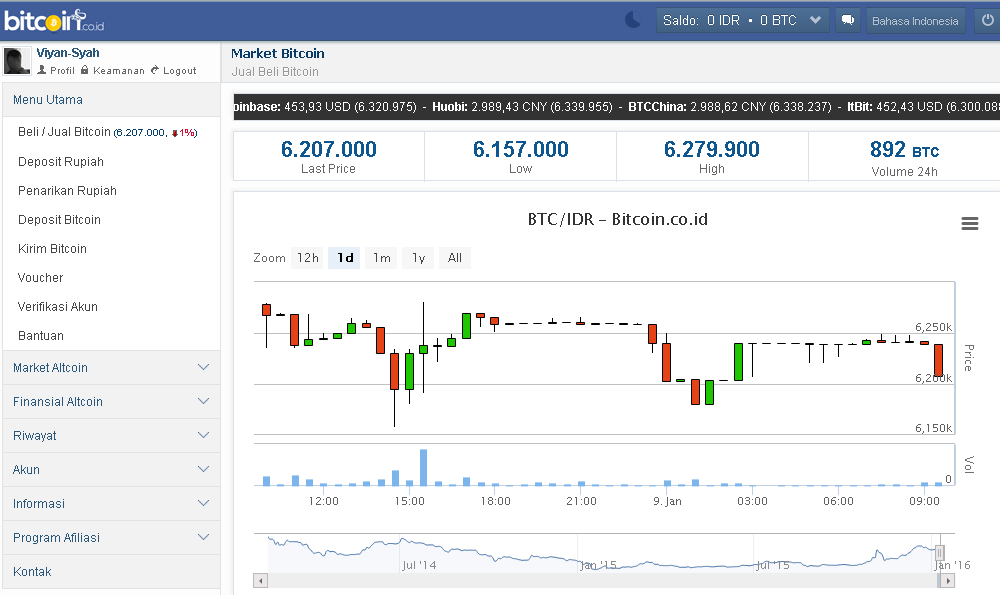Image resolution: width=1000 pixels, height=595 pixels.
Task: Click the left arrow of the bottom scrollbar
Action: [x=260, y=579]
